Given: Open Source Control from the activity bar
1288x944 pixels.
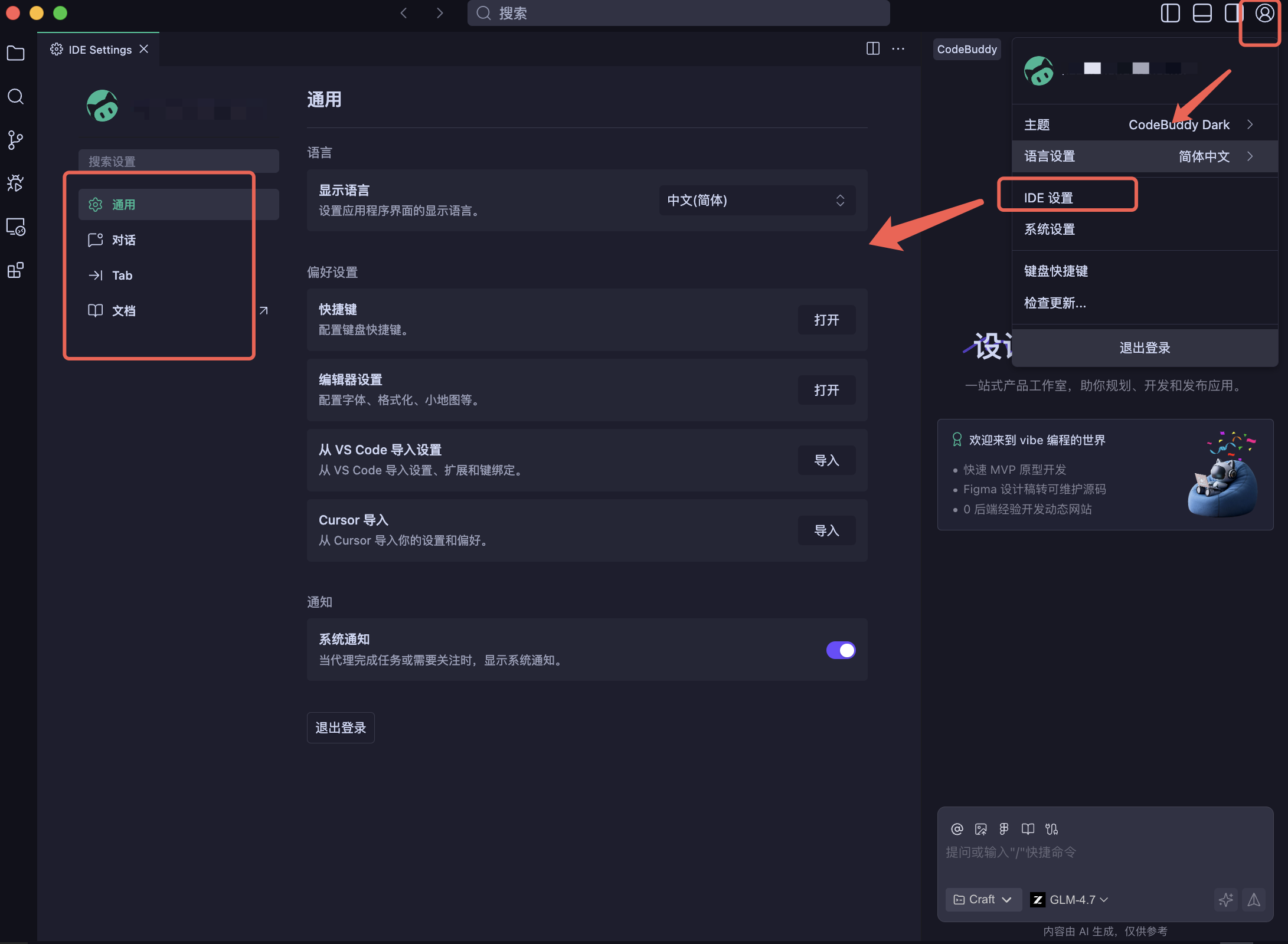Looking at the screenshot, I should tap(15, 140).
